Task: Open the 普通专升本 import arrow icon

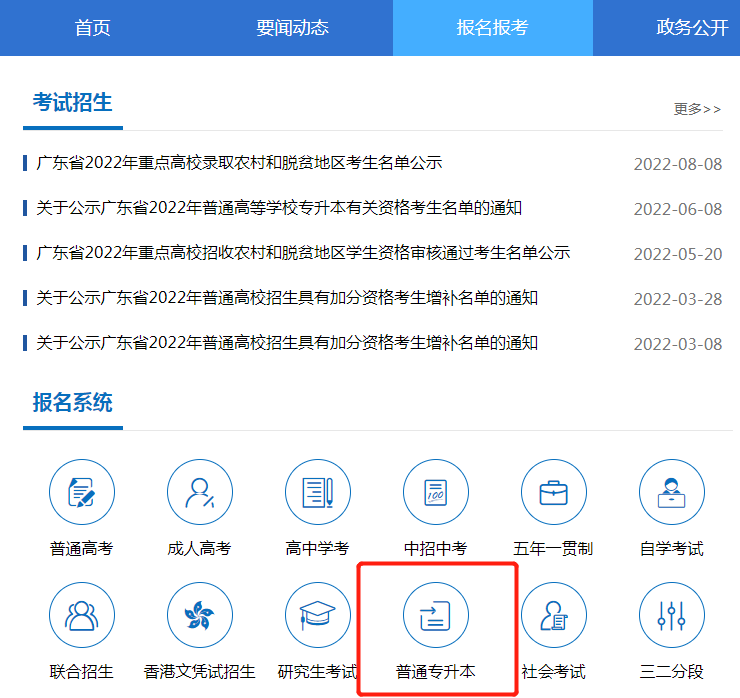Action: tap(436, 614)
